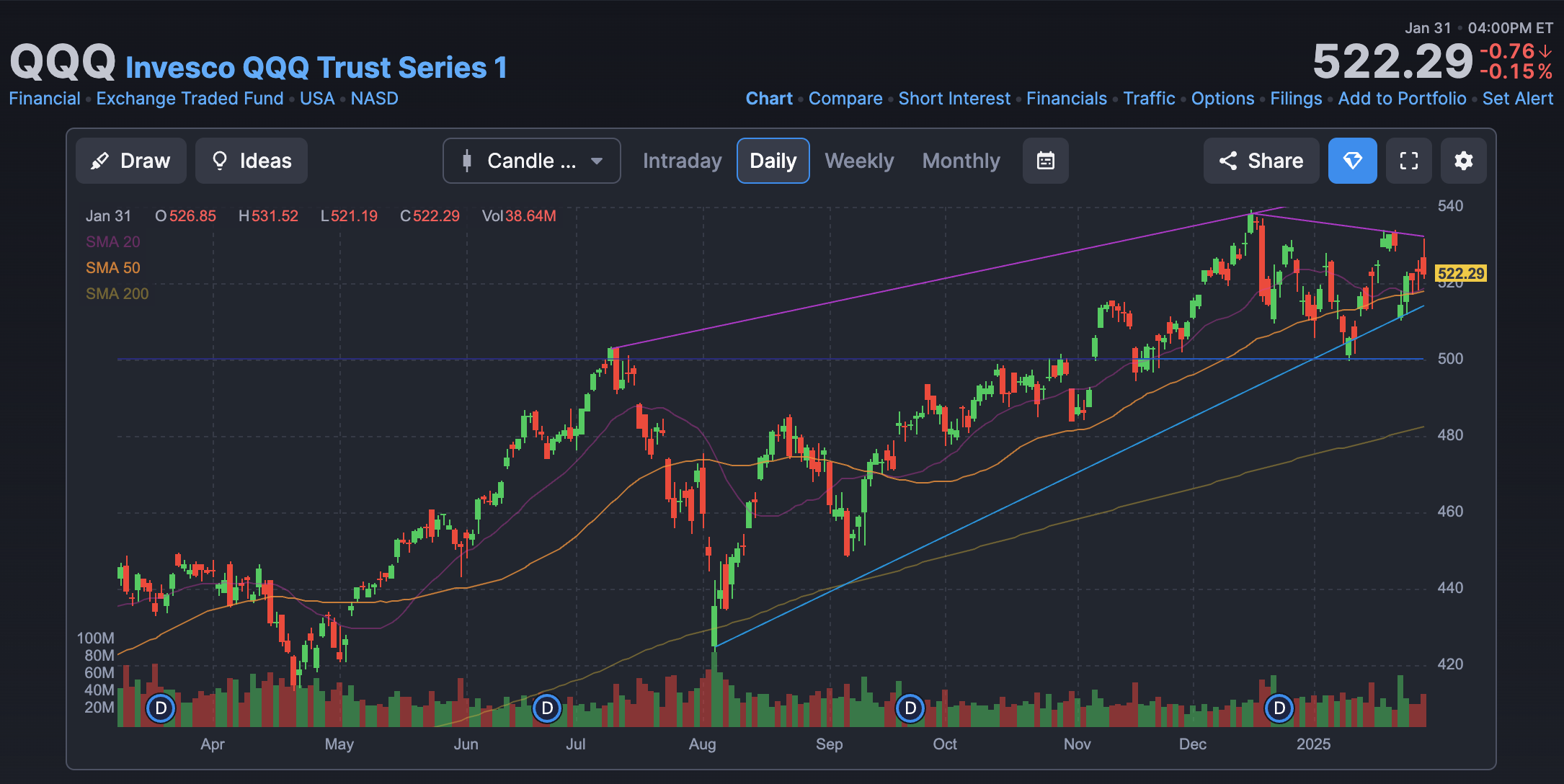Image resolution: width=1564 pixels, height=784 pixels.
Task: Open the Draw tools button
Action: click(131, 161)
